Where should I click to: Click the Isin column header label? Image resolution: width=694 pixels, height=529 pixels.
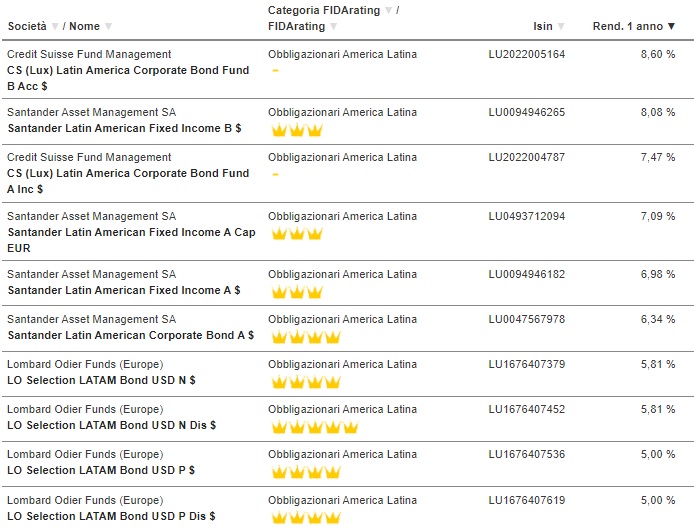coord(543,27)
